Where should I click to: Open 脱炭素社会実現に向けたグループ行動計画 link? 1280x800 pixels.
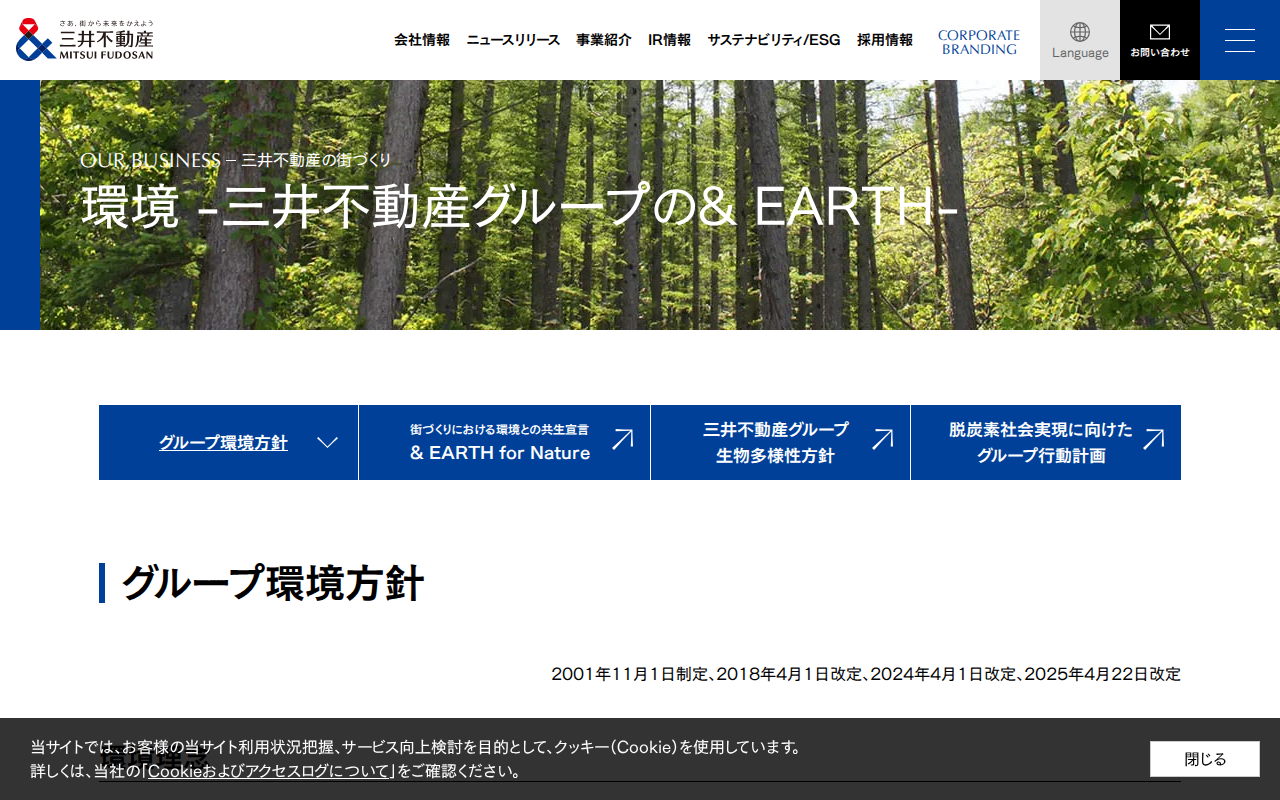coord(1046,442)
